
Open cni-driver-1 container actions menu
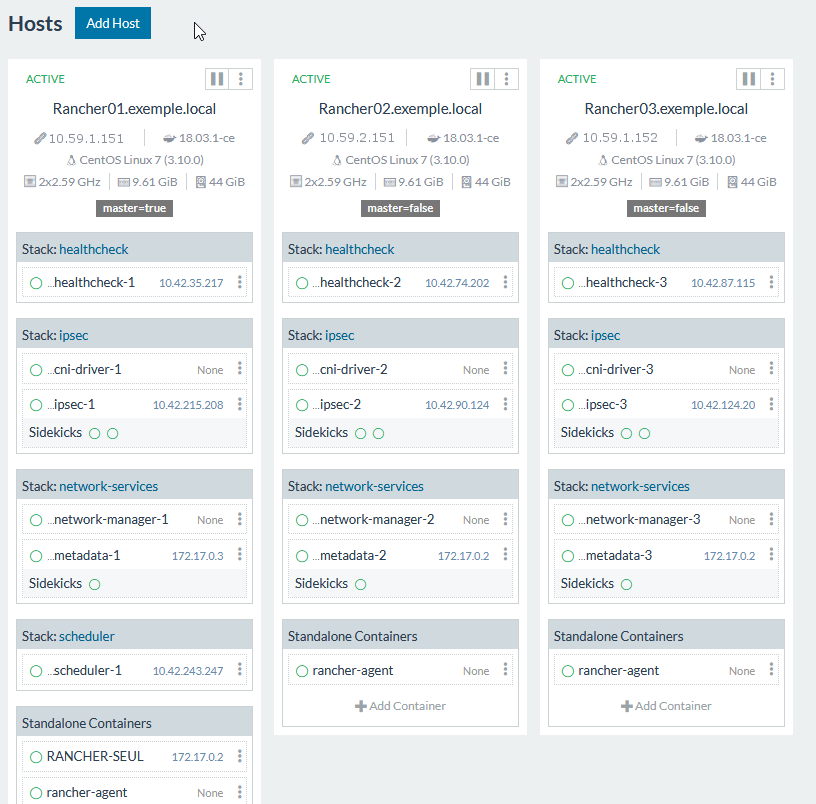point(239,369)
